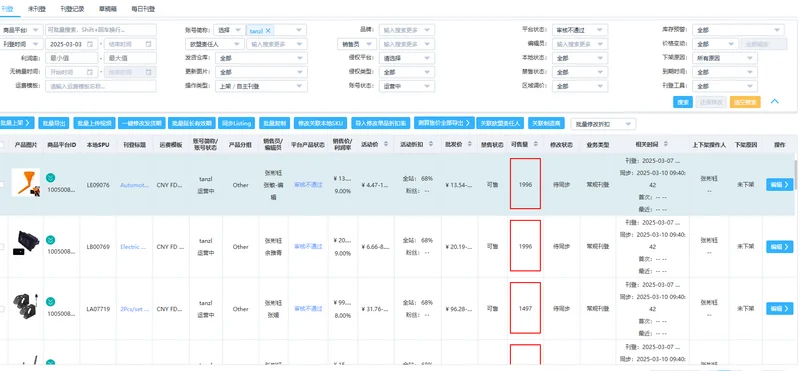The image size is (800, 371).
Task: Click 修改关联本地SKU button
Action: [x=320, y=123]
